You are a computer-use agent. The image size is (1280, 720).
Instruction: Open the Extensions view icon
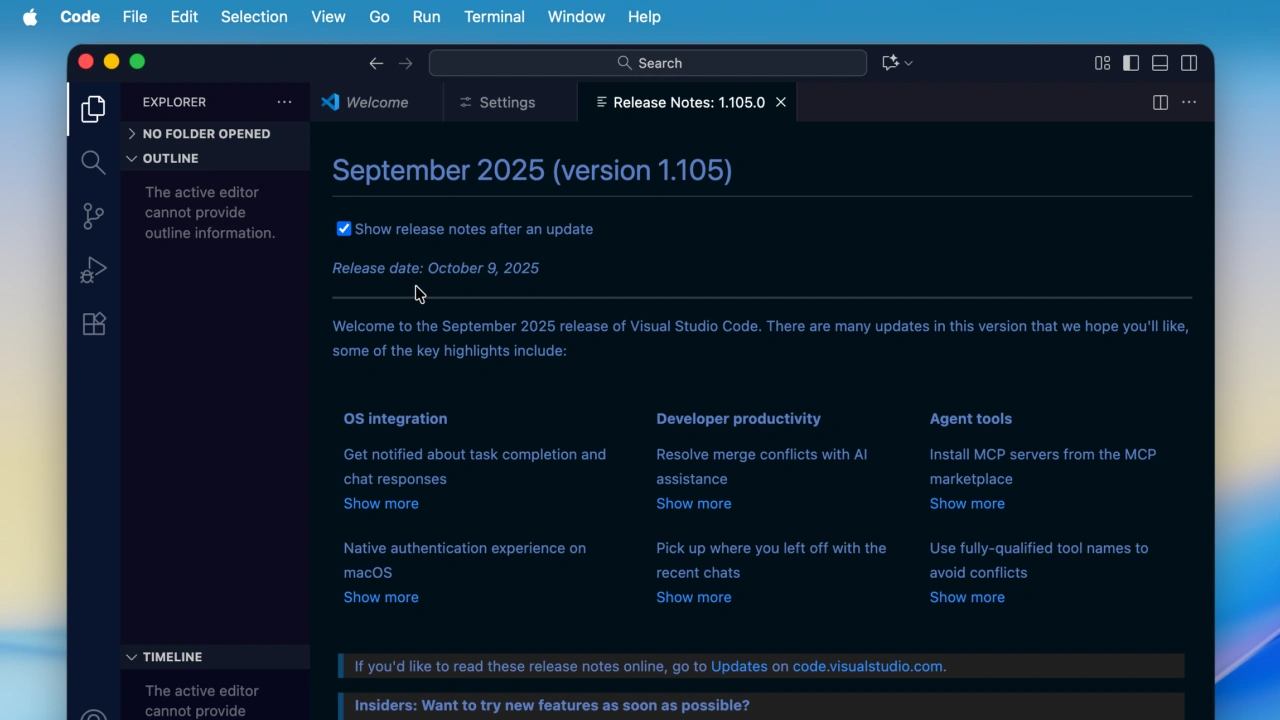(93, 323)
